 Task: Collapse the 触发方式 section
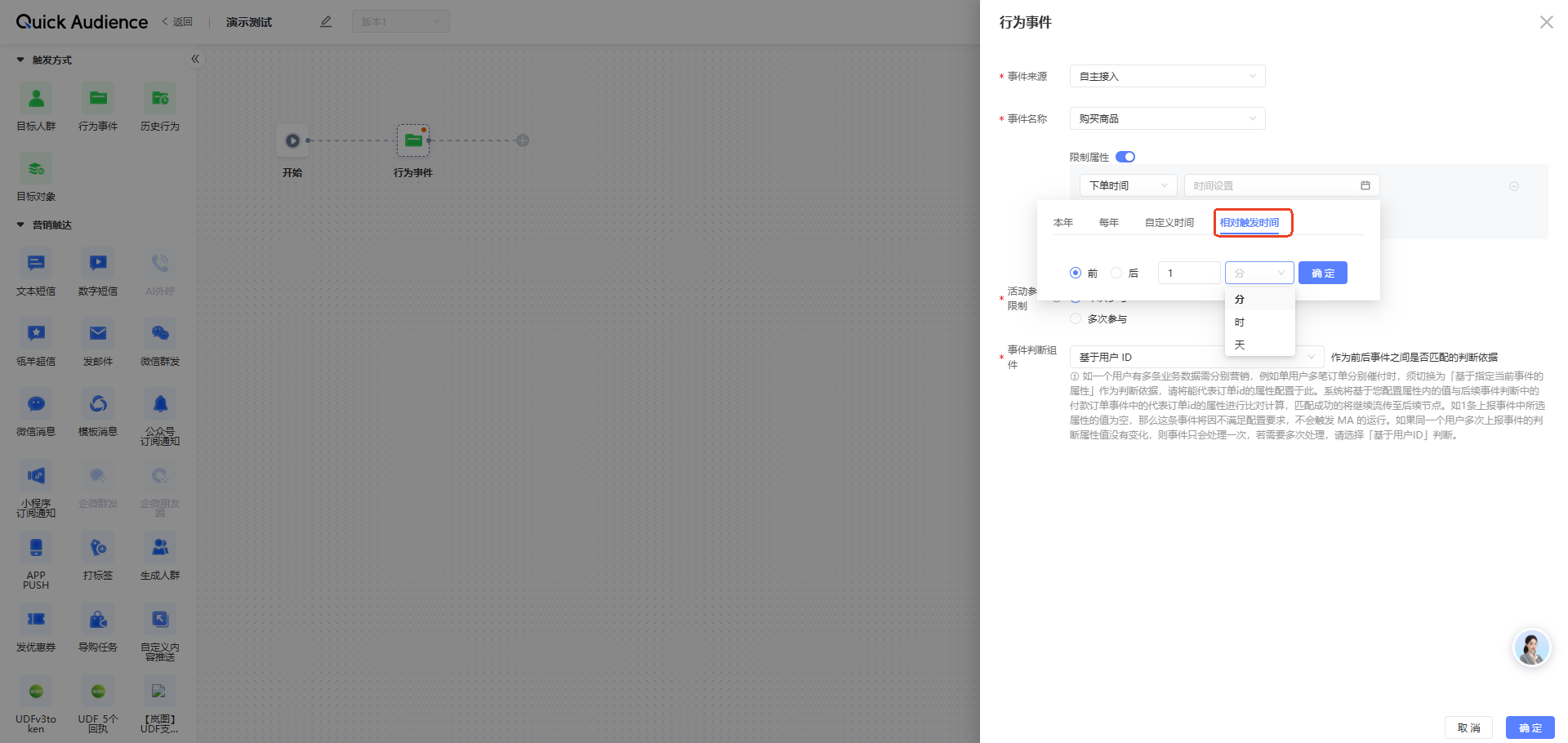(20, 60)
